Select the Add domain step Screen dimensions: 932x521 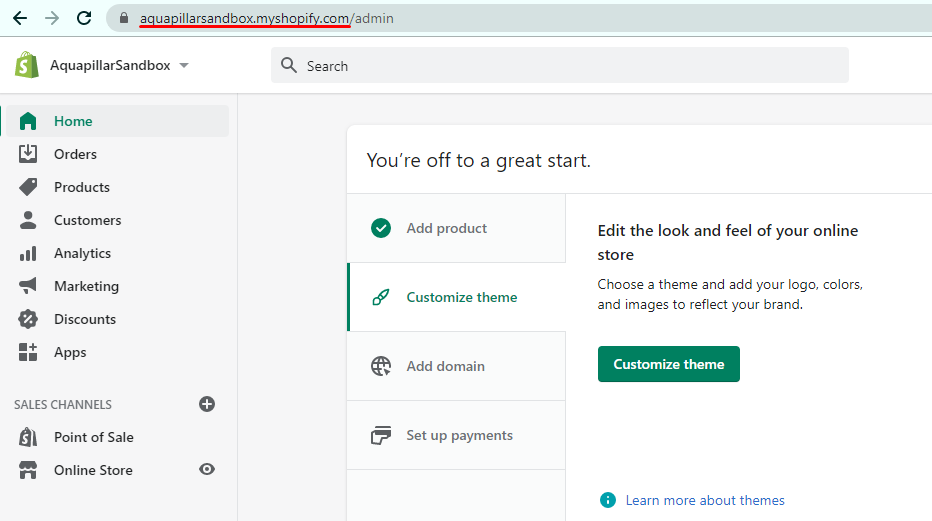[x=445, y=366]
